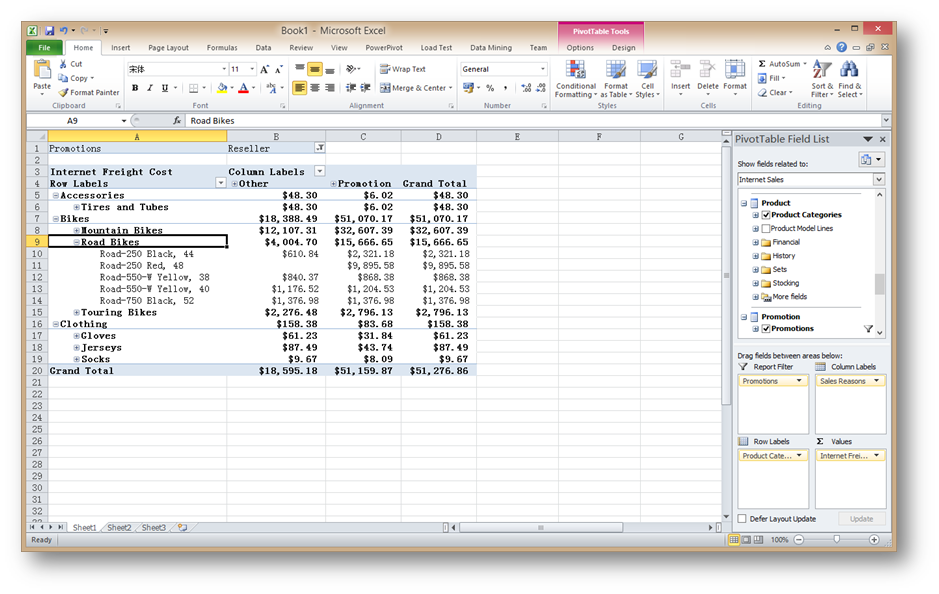This screenshot has height=594, width=939.
Task: Open the font name dropdown
Action: 224,69
